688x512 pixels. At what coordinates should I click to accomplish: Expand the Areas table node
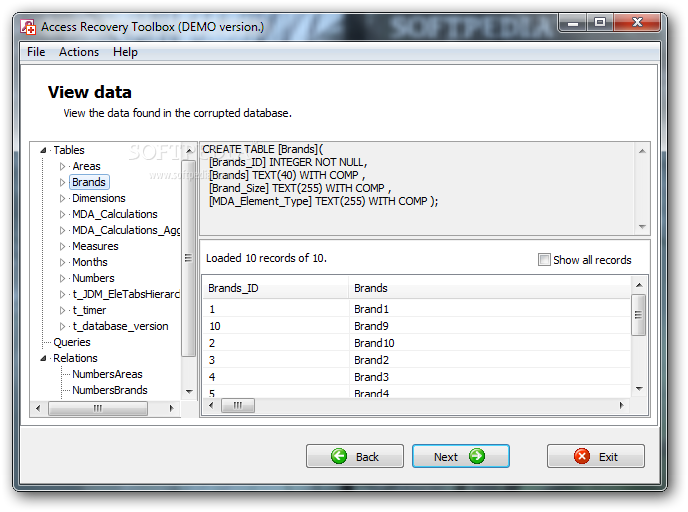pyautogui.click(x=62, y=166)
